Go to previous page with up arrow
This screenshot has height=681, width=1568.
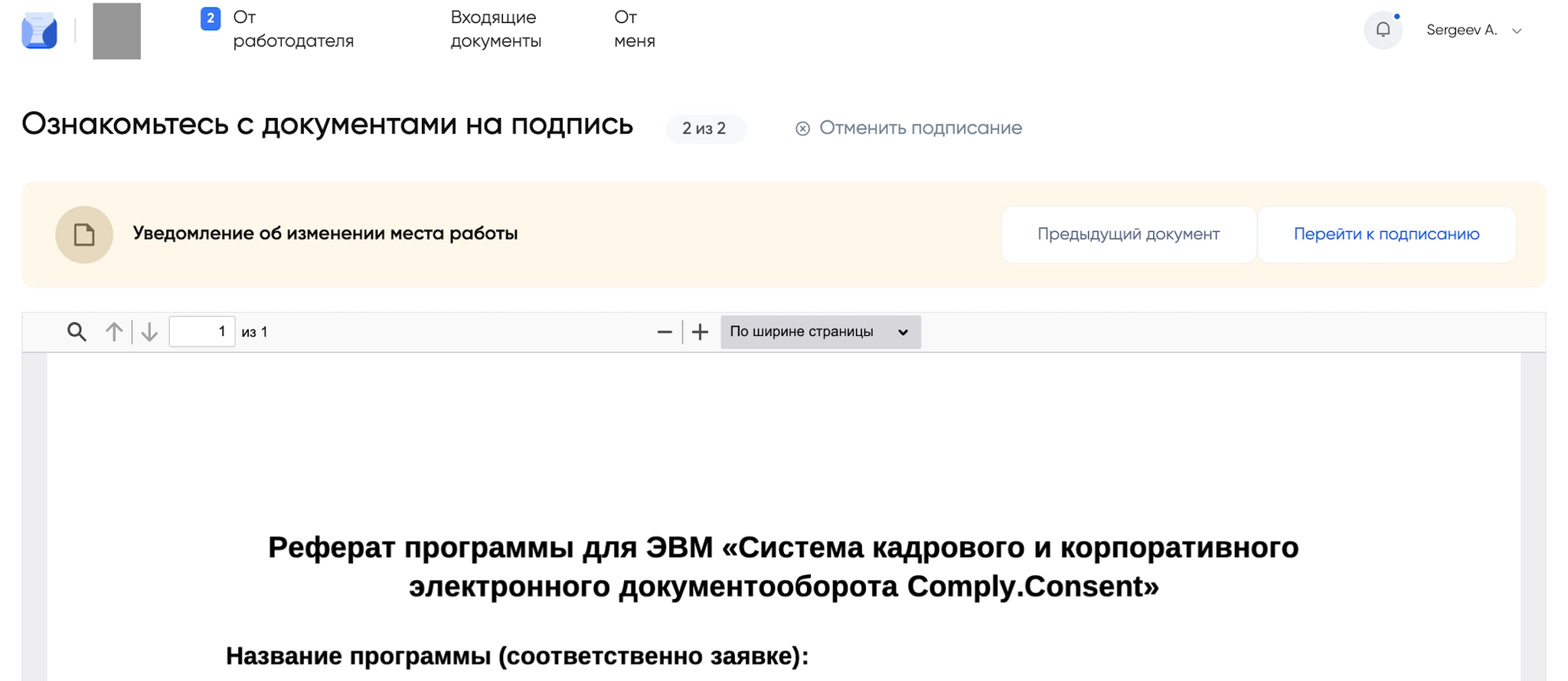[x=114, y=332]
